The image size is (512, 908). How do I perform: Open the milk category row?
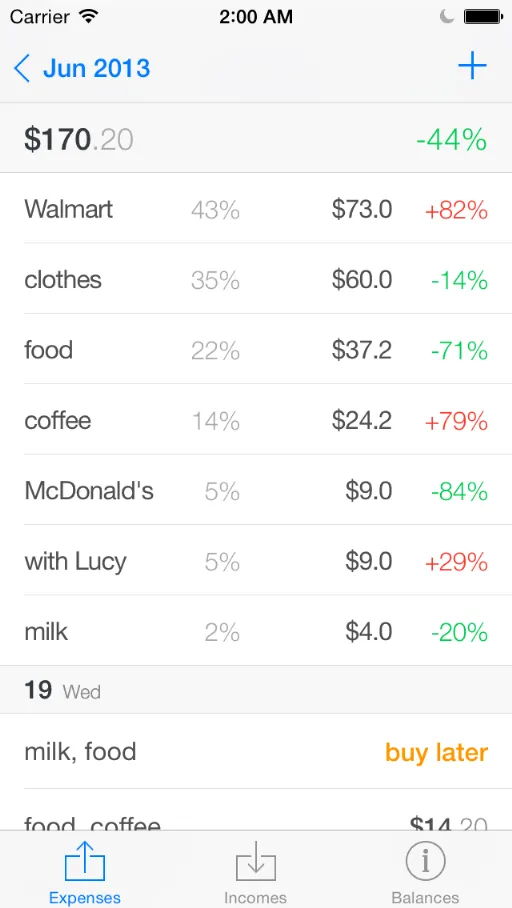(x=256, y=631)
